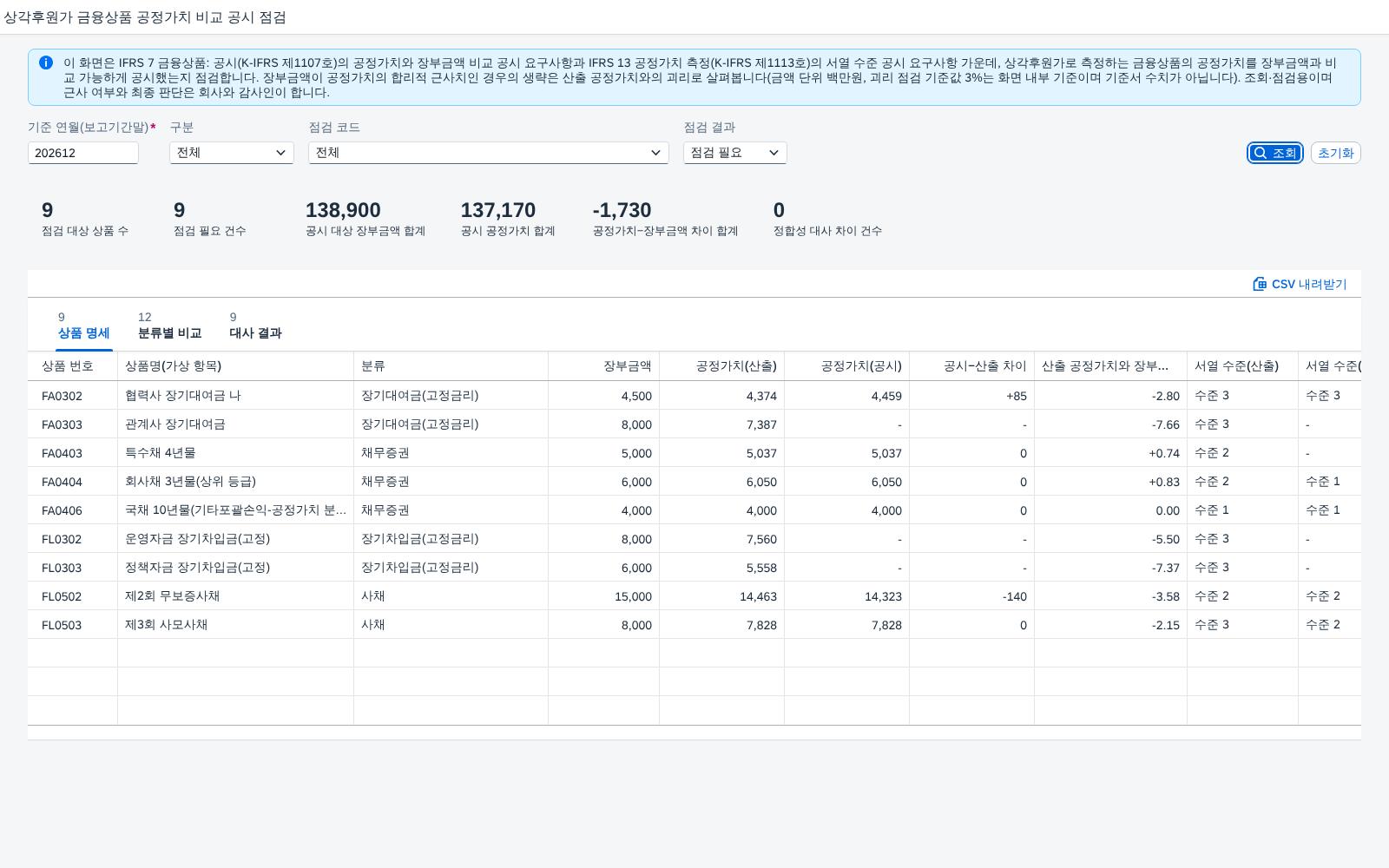Click the 공정가치(공시) column header

pyautogui.click(x=847, y=366)
